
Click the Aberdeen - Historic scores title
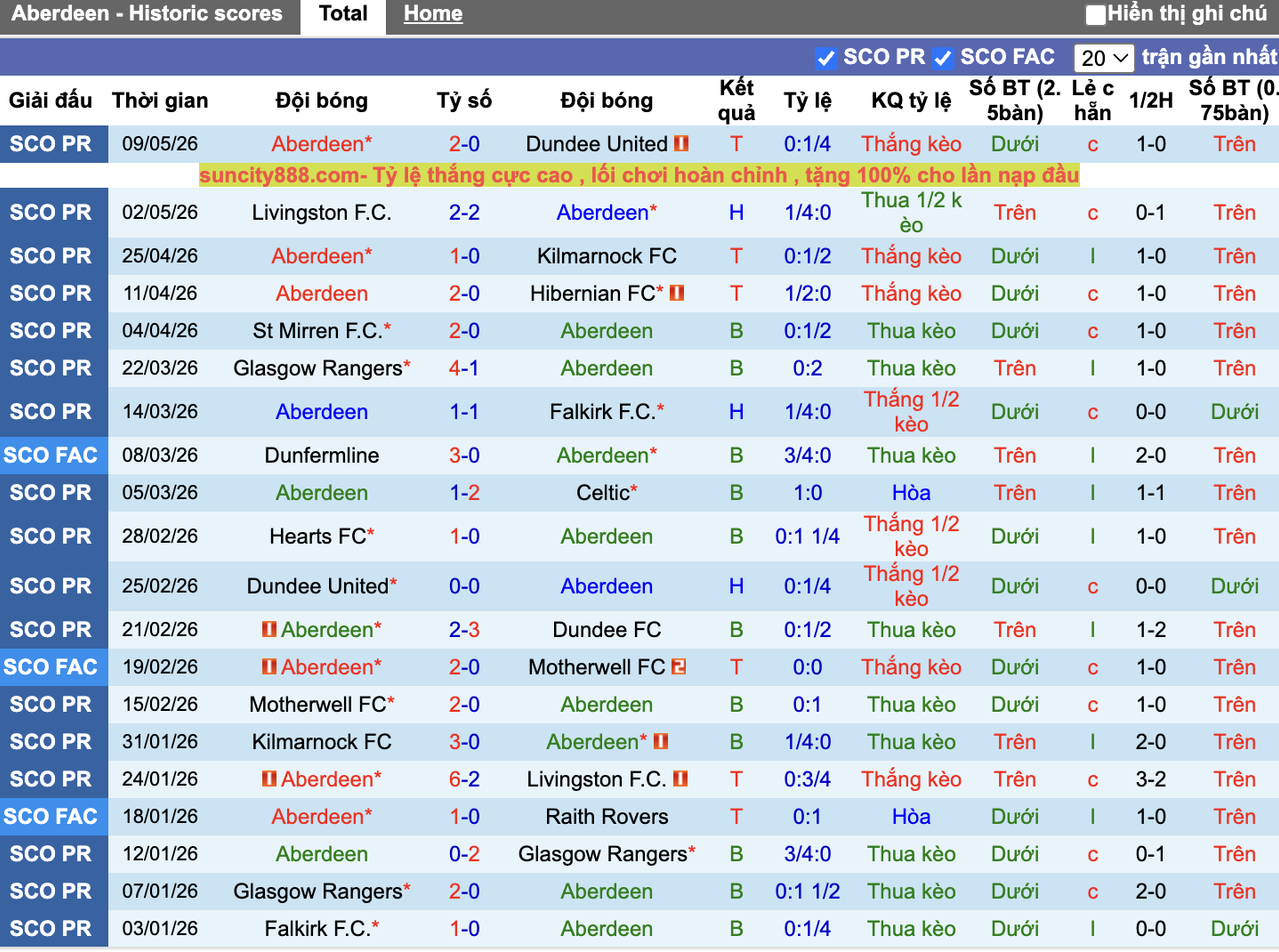[147, 14]
